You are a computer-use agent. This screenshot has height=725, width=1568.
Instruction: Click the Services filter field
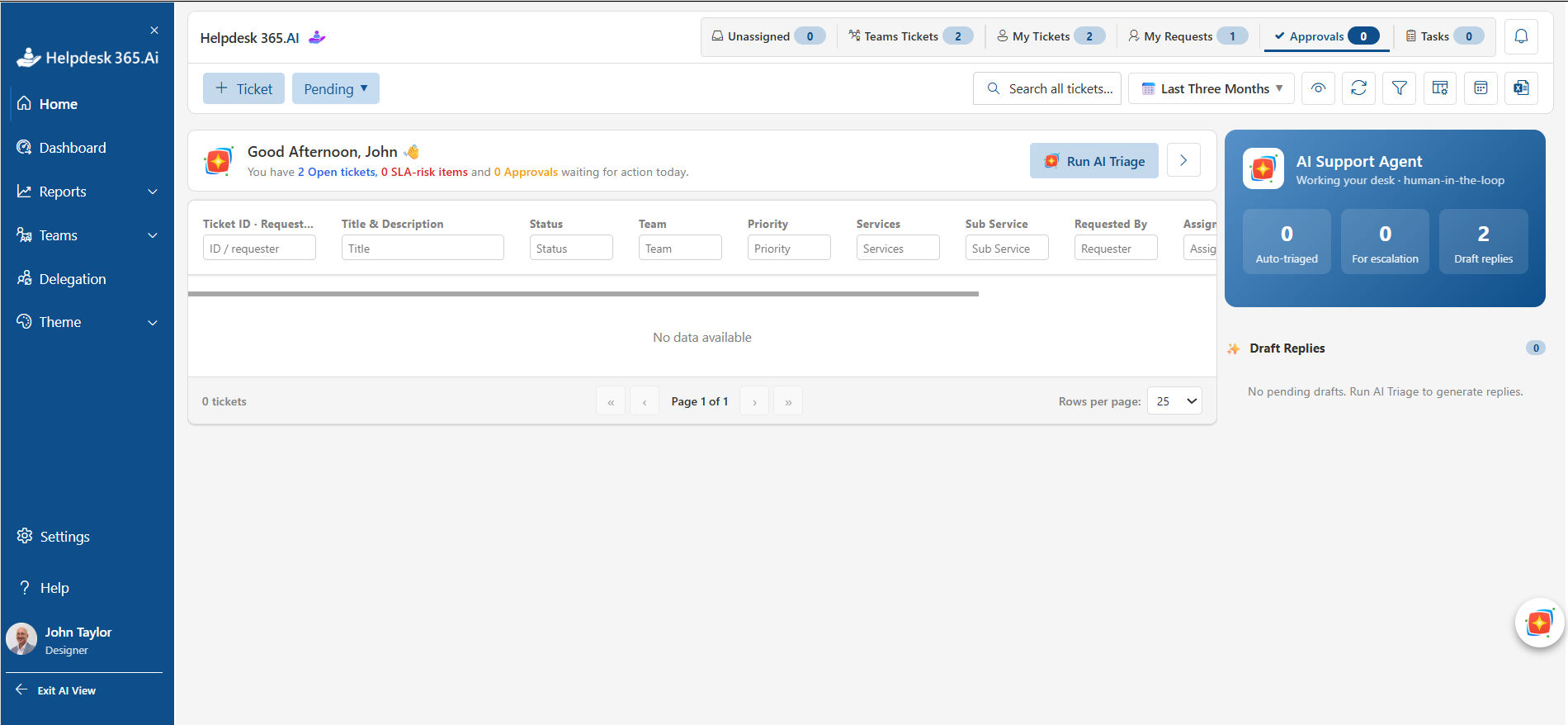(x=898, y=248)
